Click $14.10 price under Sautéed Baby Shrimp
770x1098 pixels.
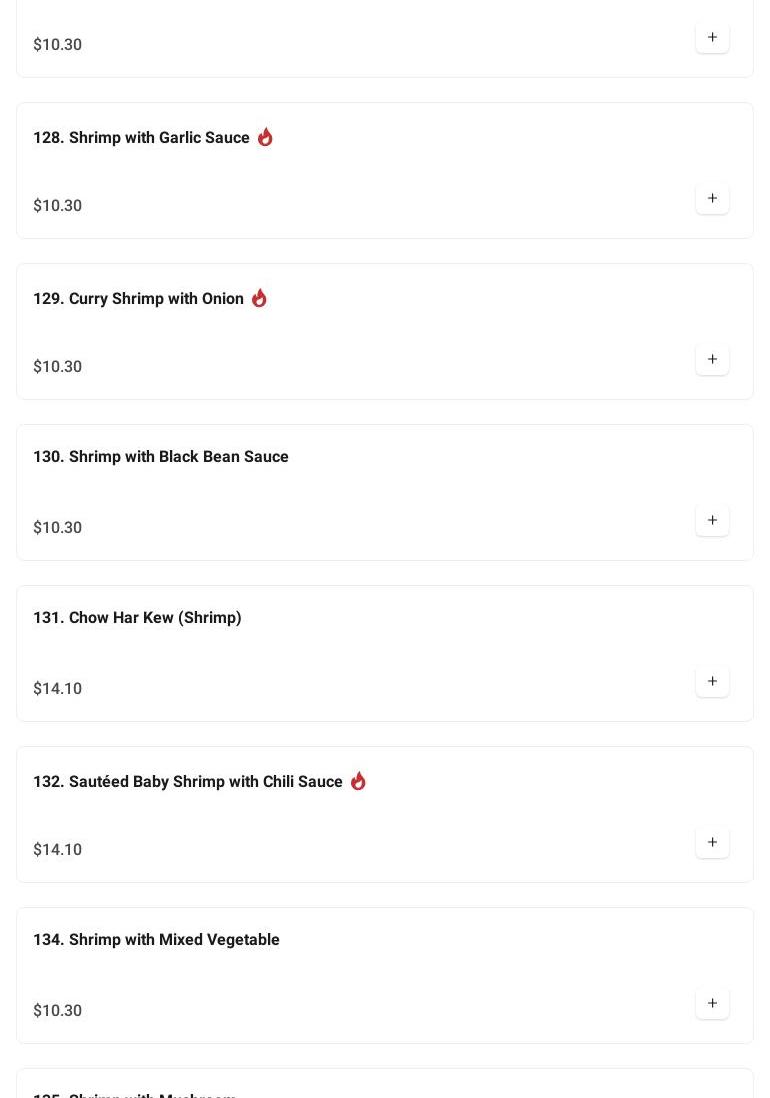58,850
